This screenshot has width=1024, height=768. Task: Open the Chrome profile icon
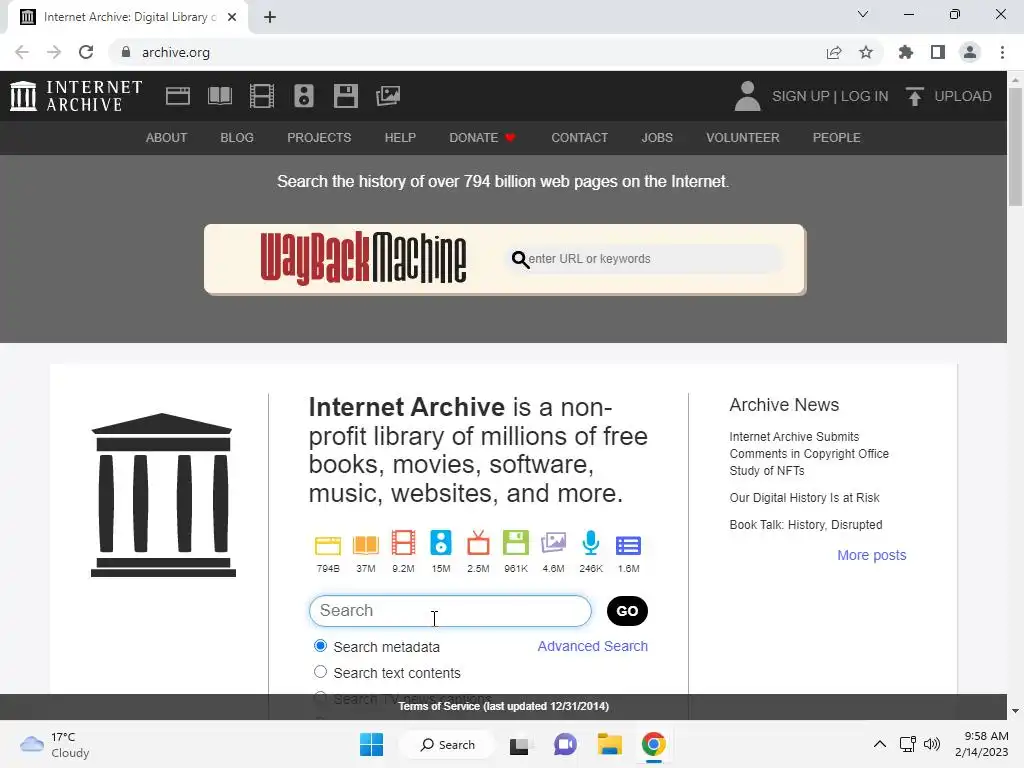pos(970,52)
